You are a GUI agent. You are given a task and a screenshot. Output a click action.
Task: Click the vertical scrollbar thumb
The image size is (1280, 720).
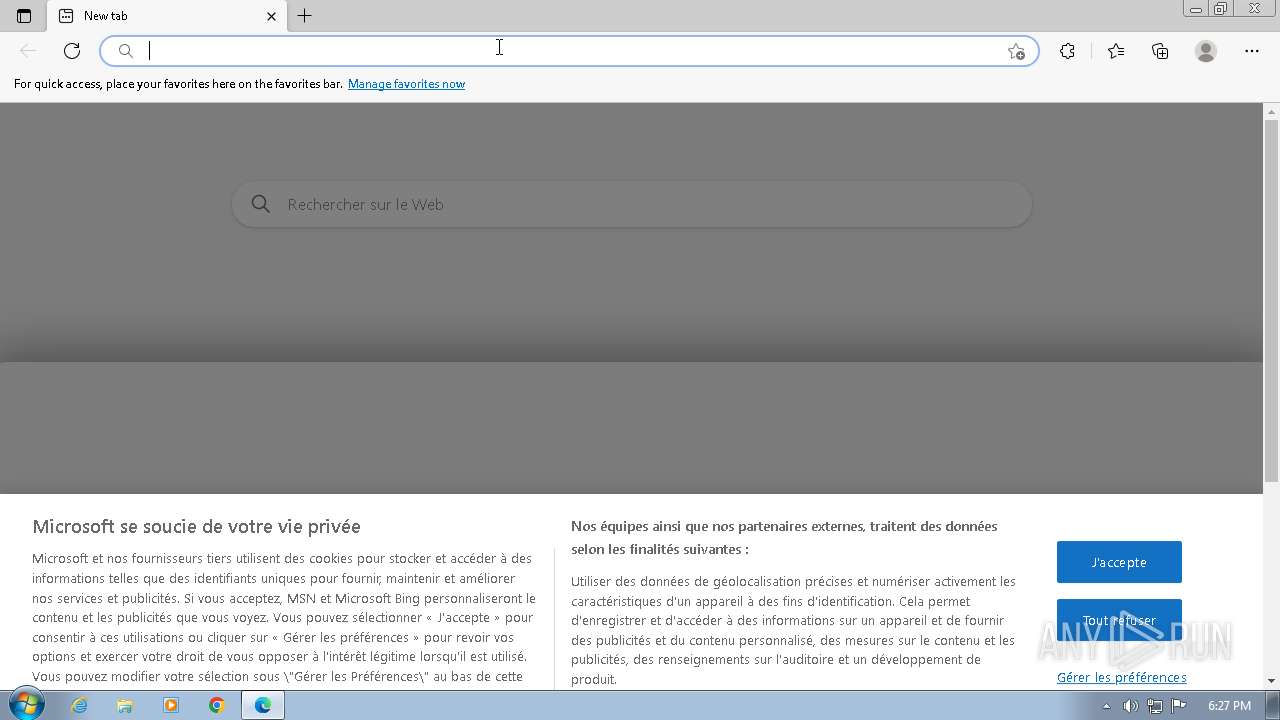coord(1272,300)
